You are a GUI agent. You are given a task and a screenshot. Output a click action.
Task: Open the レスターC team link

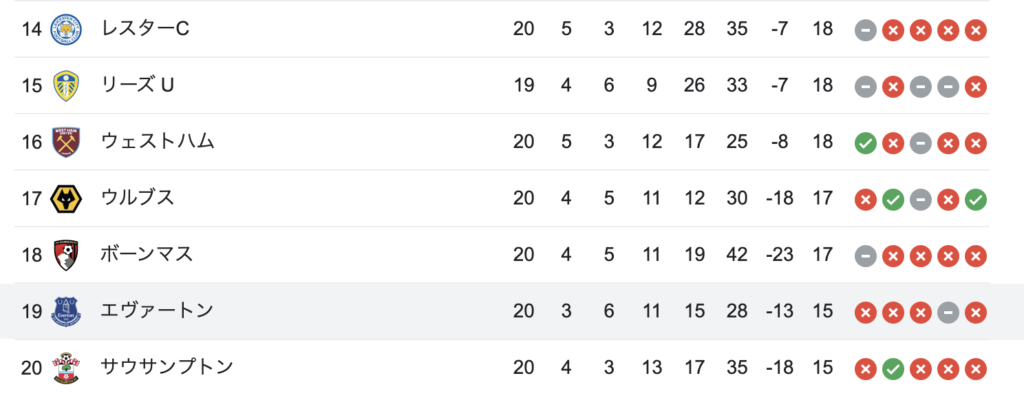pos(145,29)
